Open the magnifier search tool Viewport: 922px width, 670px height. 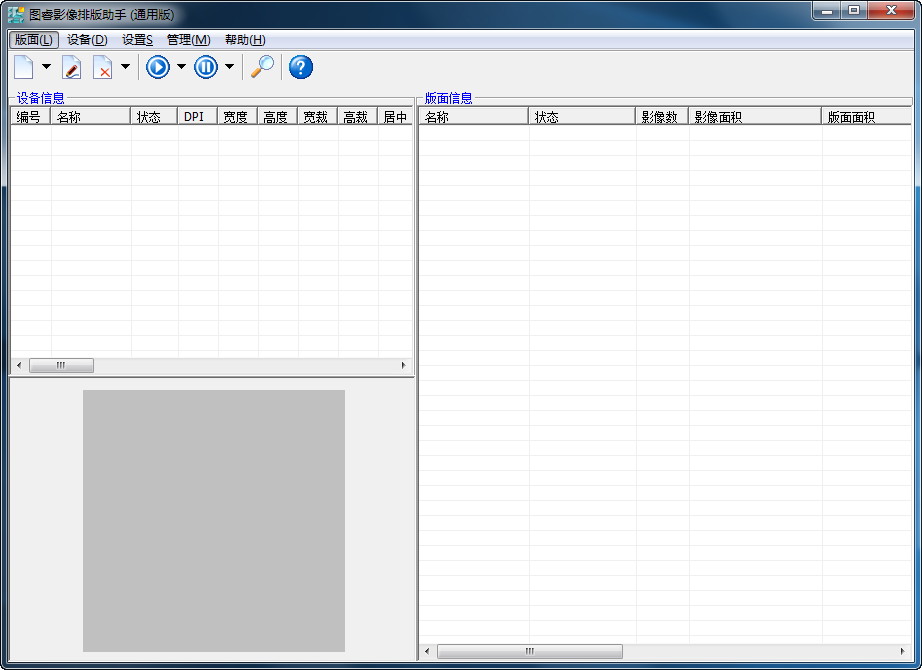pos(262,67)
